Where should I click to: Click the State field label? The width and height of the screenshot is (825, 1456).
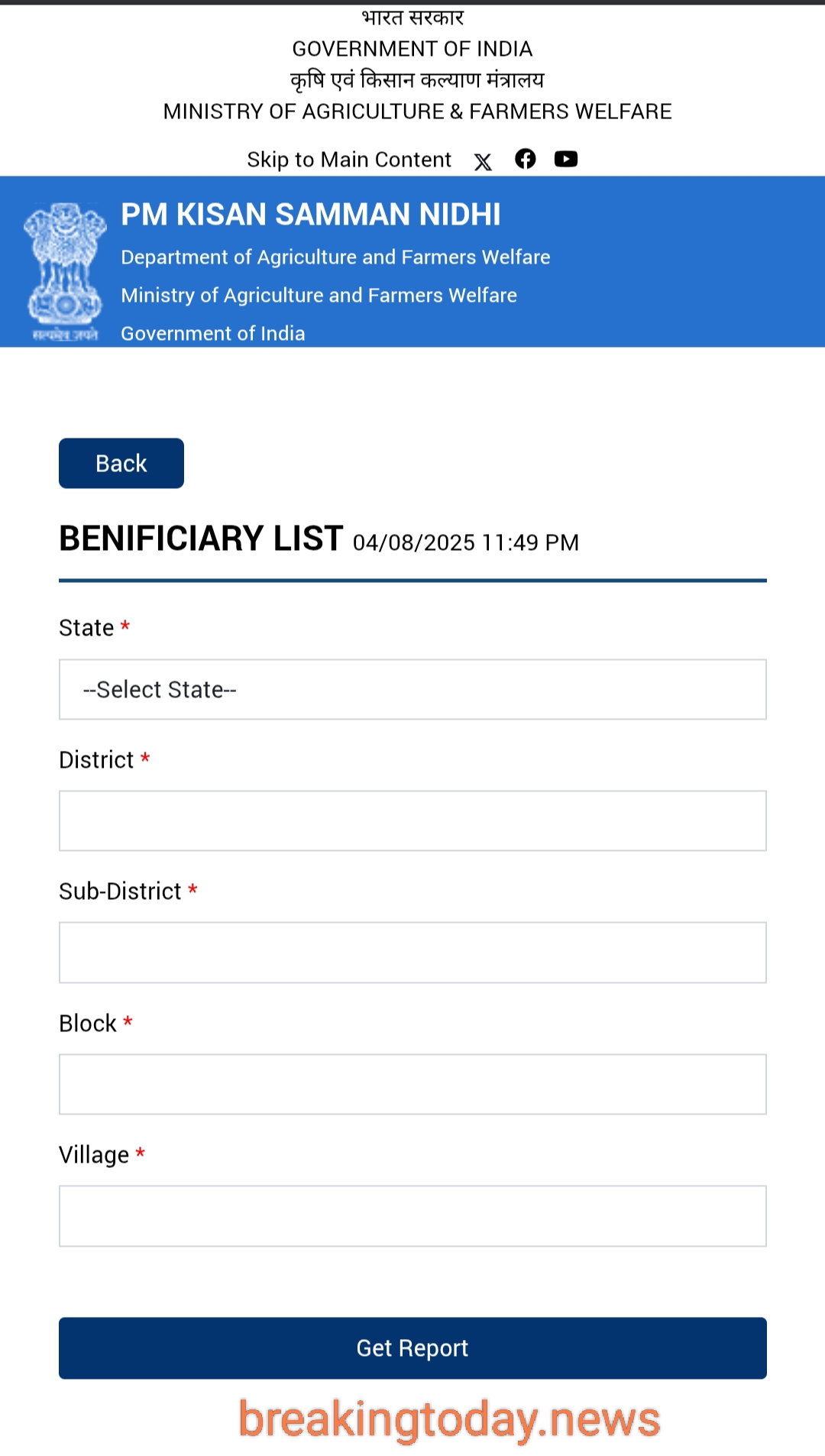pyautogui.click(x=86, y=628)
